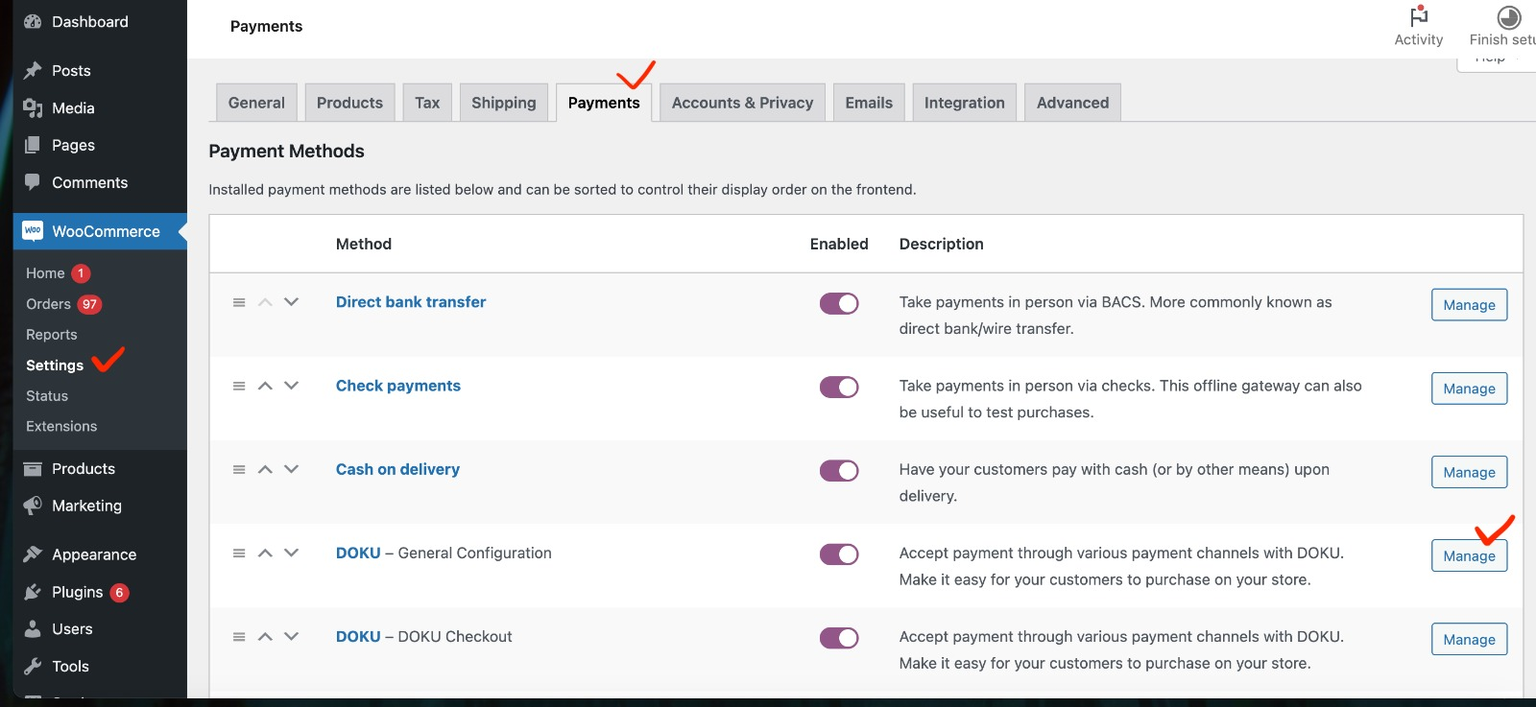
Task: Disable the Direct bank transfer toggle
Action: pos(839,304)
